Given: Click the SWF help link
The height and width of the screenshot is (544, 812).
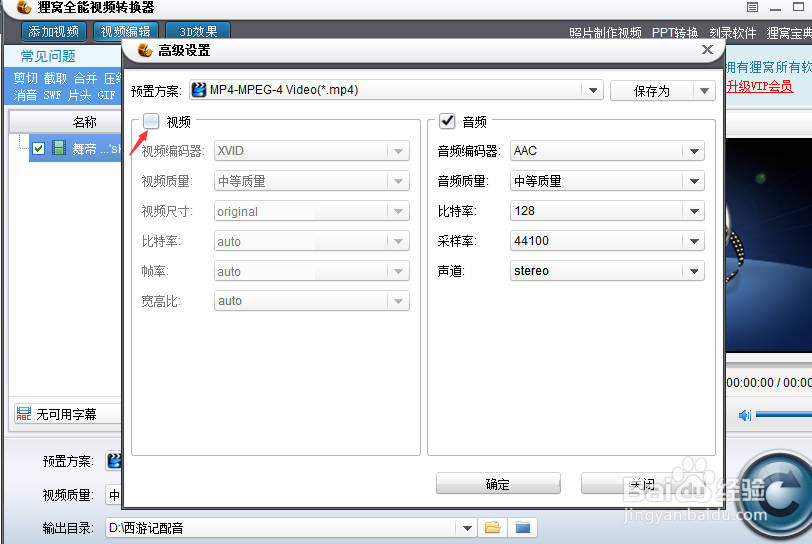Looking at the screenshot, I should point(52,95).
